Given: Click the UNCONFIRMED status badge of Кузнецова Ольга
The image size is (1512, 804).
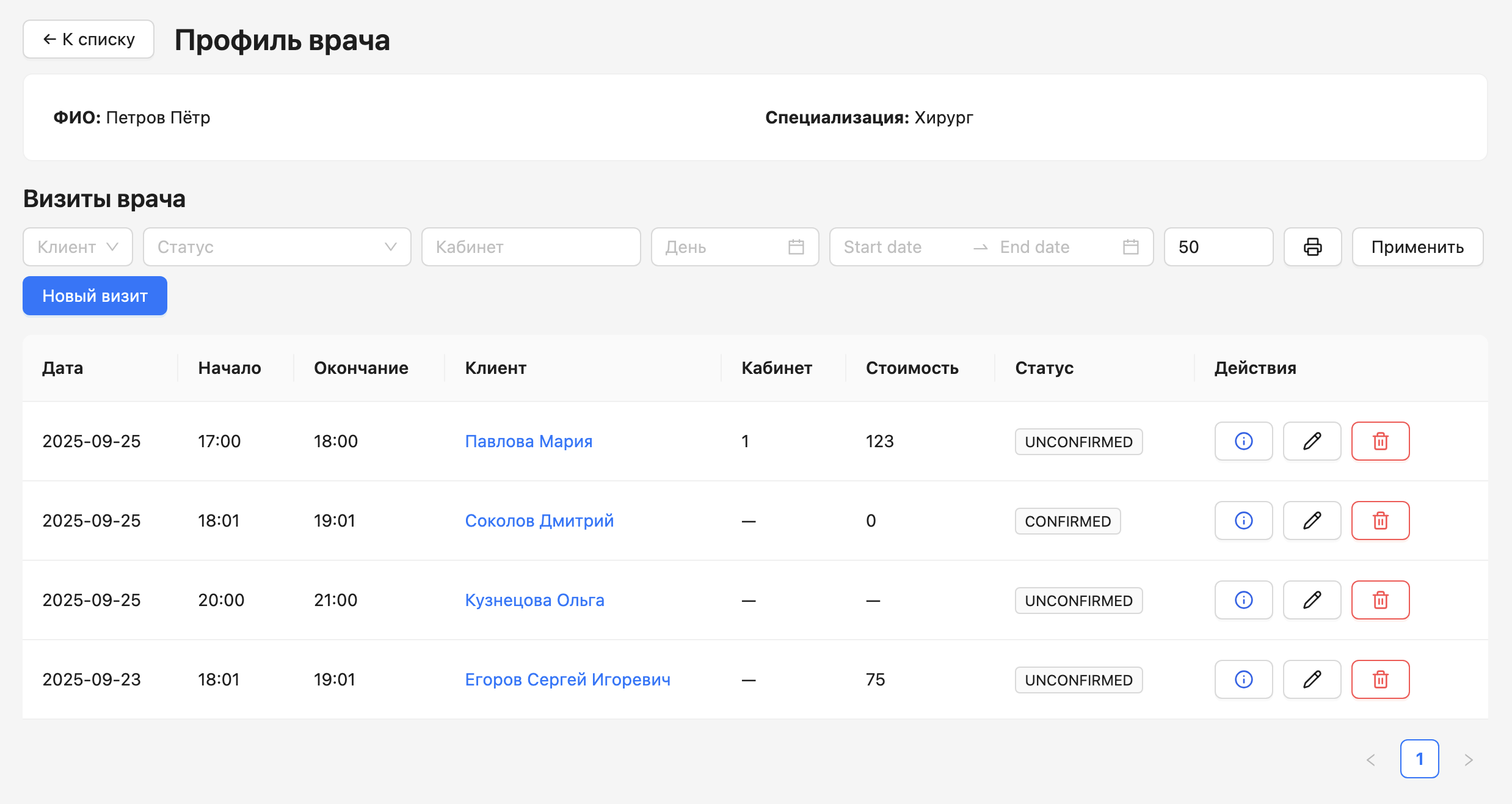Looking at the screenshot, I should (x=1078, y=600).
